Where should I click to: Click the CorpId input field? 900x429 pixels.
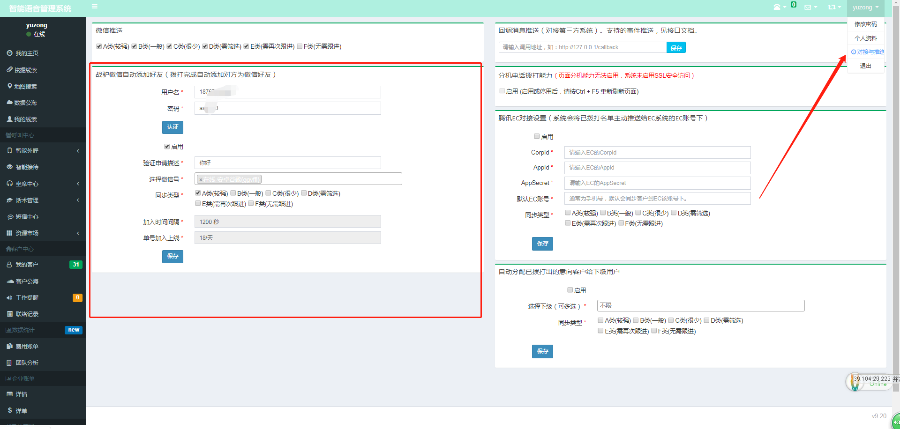(x=657, y=153)
